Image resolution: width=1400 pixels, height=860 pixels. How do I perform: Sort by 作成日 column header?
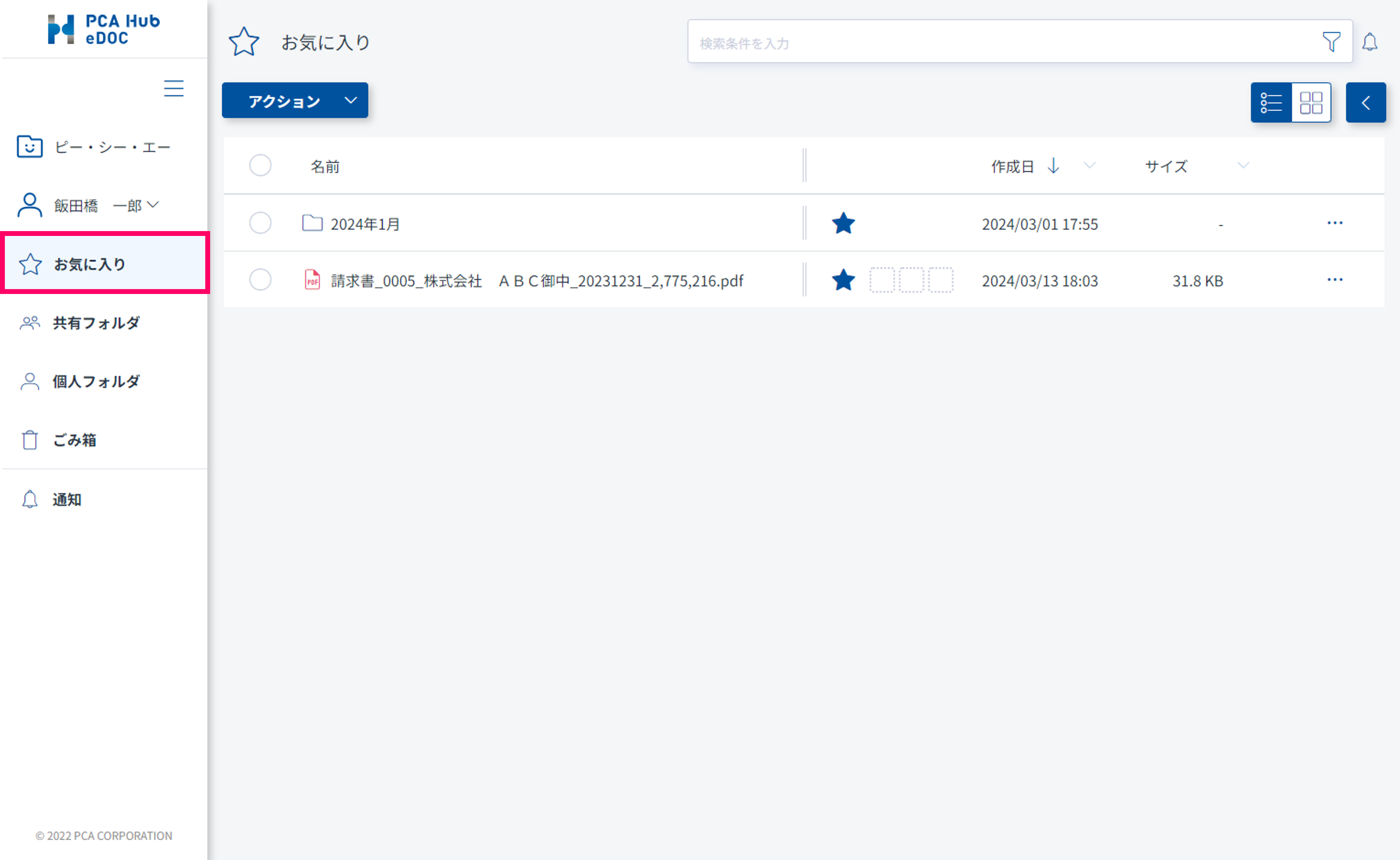coord(1012,167)
